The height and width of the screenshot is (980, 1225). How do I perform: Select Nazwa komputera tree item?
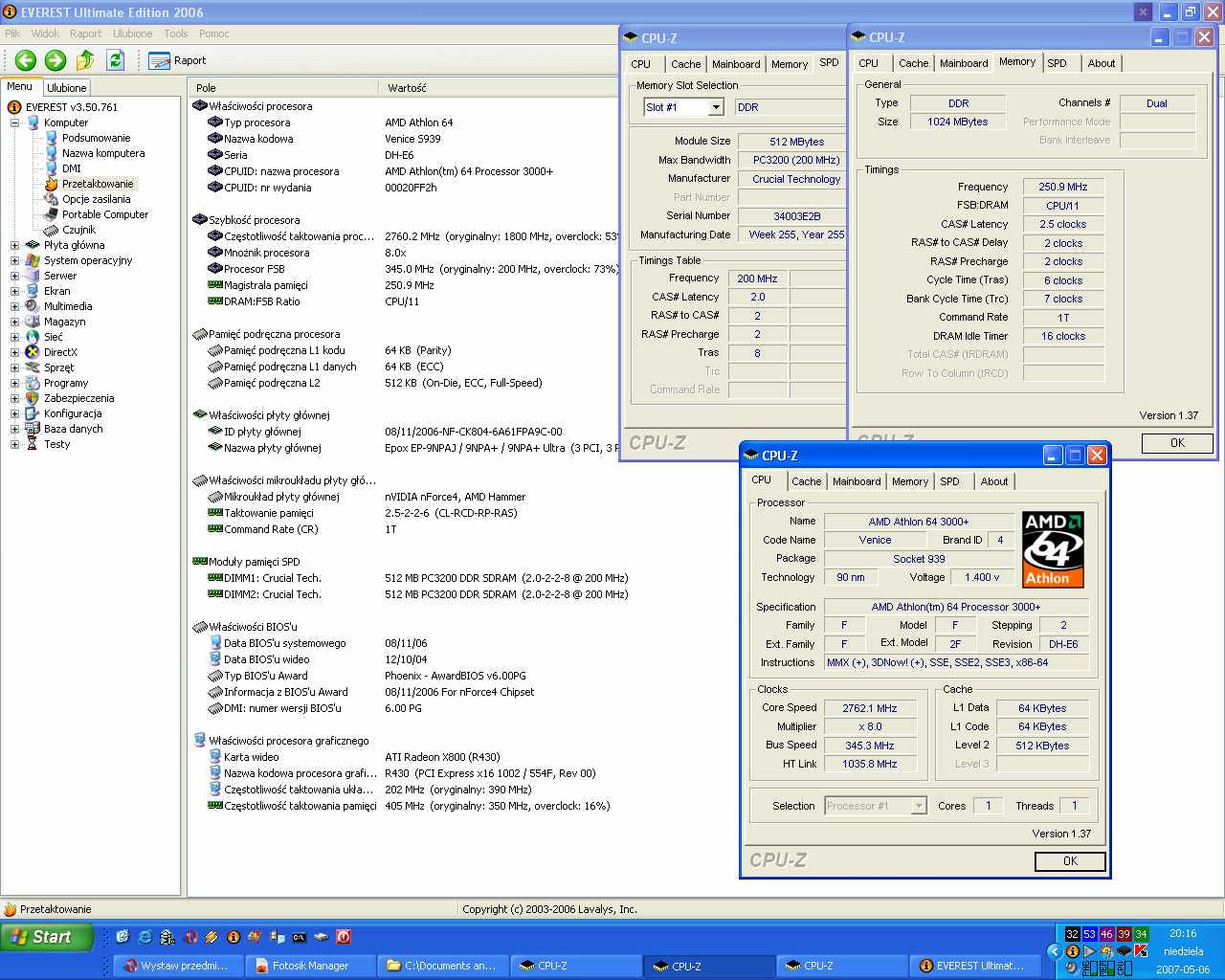(103, 153)
